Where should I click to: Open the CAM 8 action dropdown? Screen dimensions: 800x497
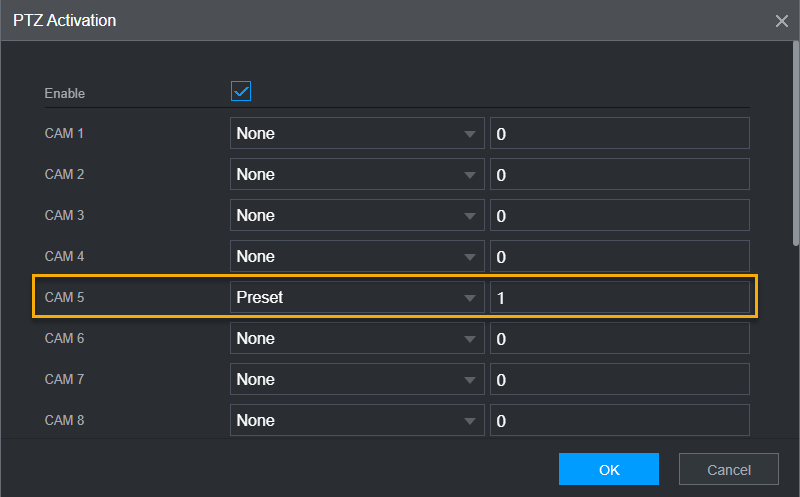click(357, 420)
